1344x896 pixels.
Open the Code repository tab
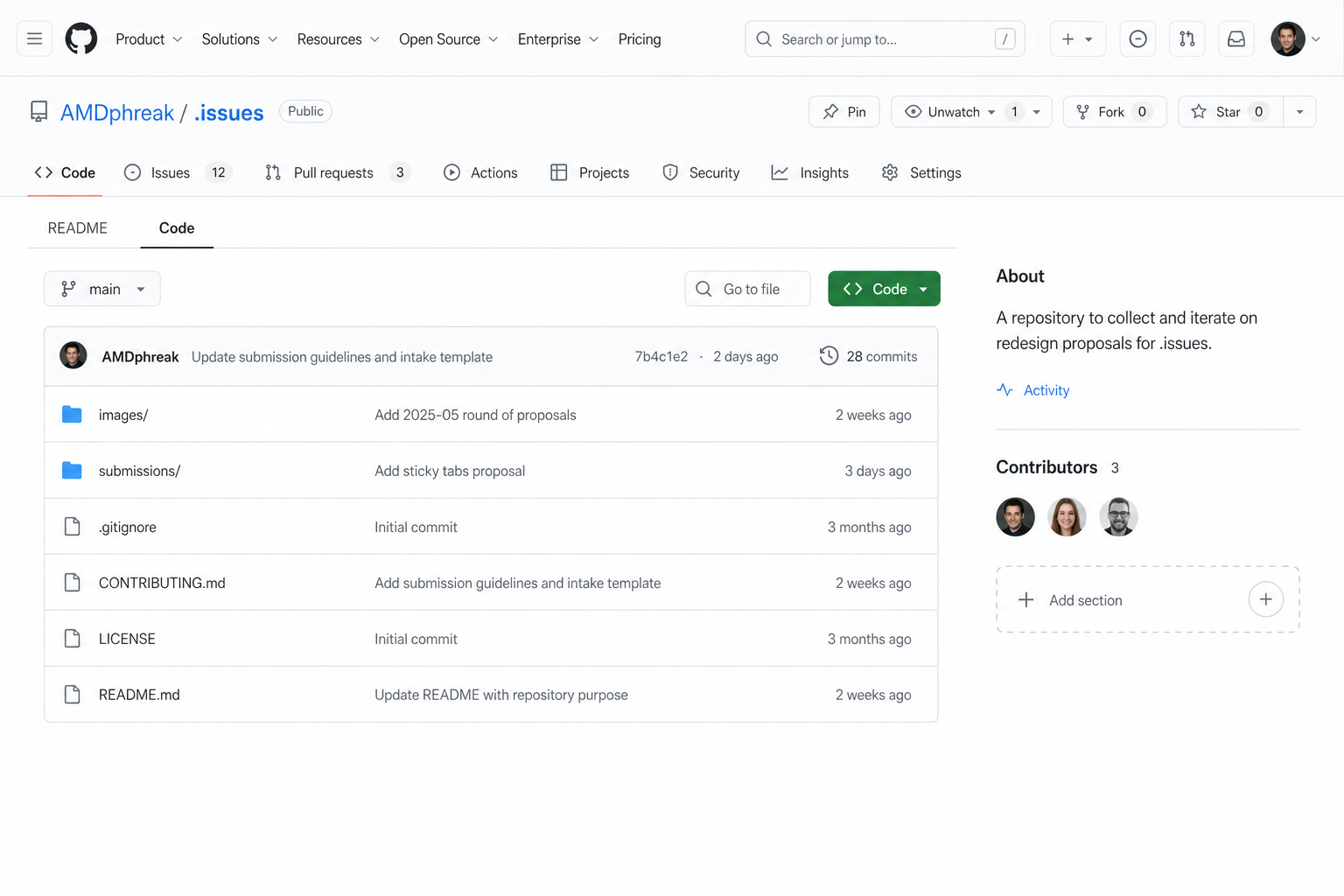(65, 172)
